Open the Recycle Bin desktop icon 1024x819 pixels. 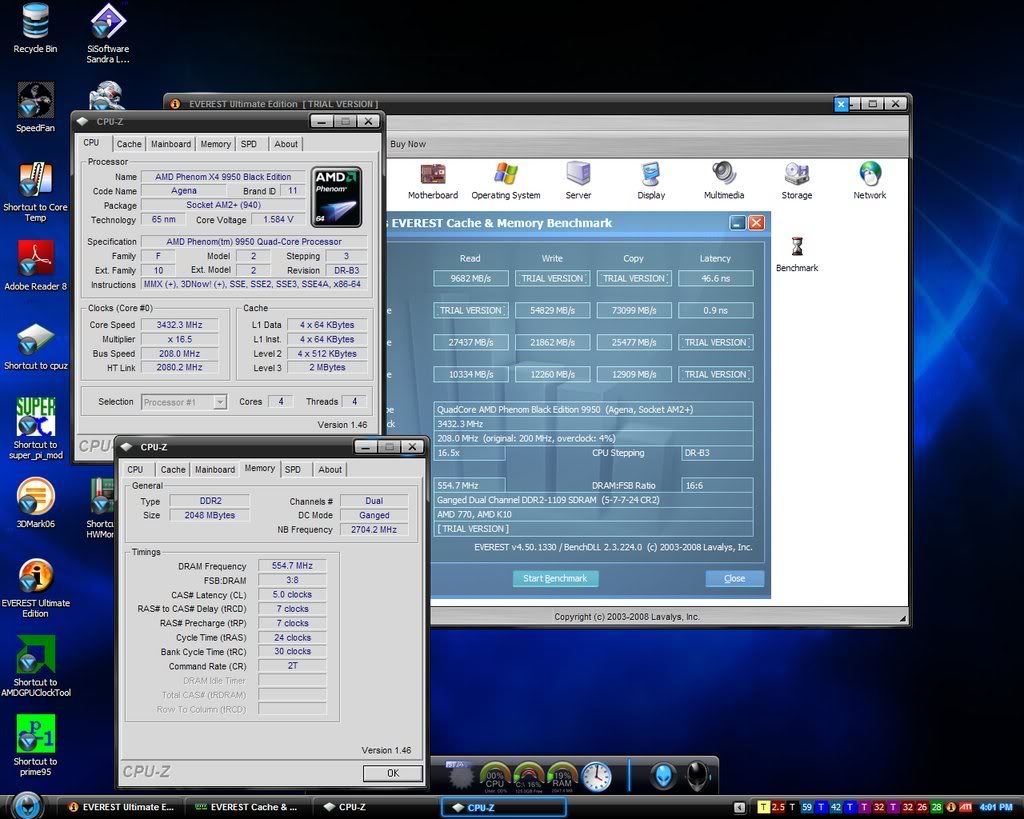pyautogui.click(x=35, y=28)
